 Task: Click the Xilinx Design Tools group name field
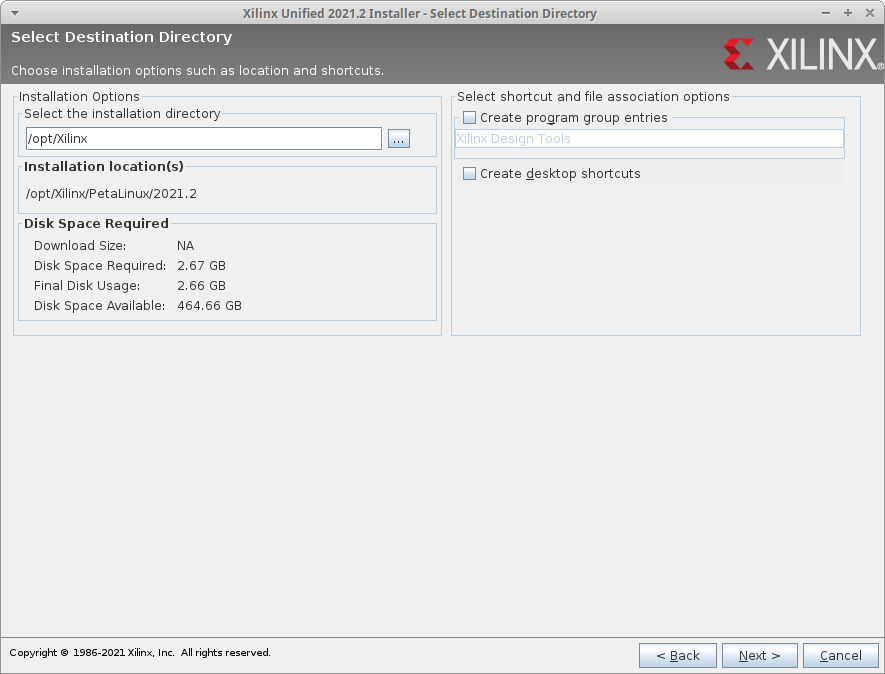pos(648,139)
